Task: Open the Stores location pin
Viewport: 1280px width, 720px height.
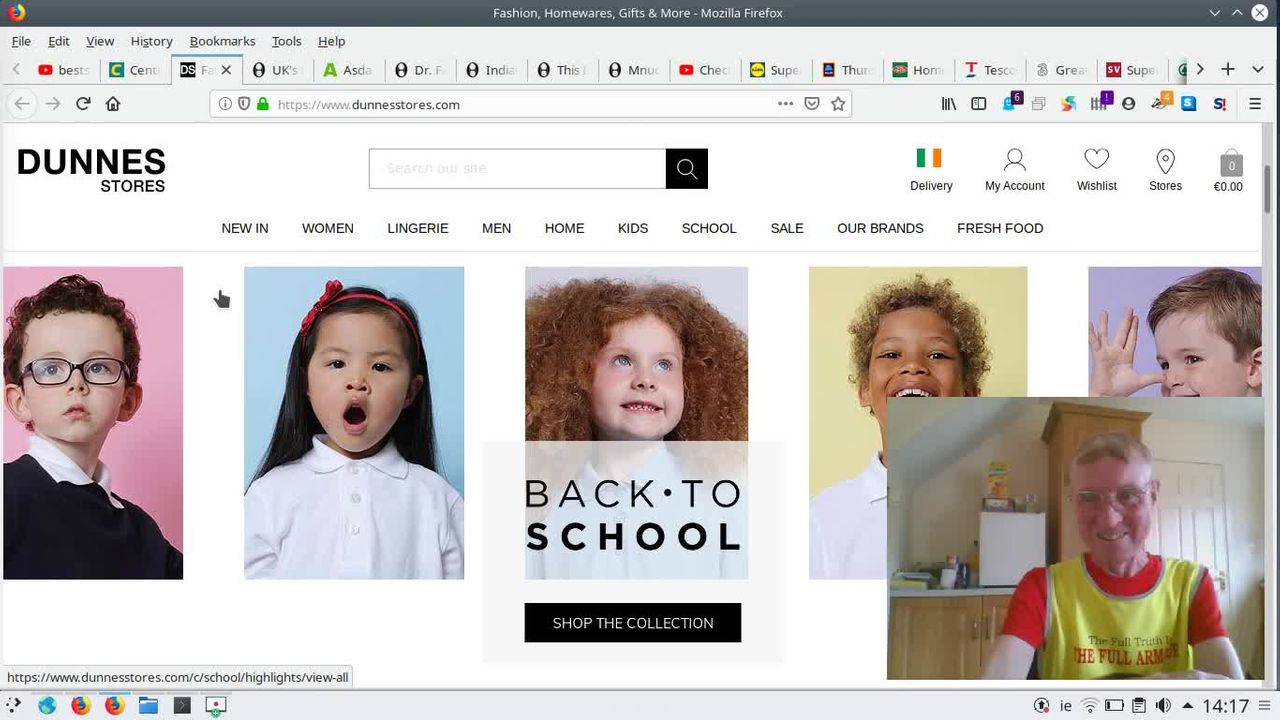Action: [1165, 160]
